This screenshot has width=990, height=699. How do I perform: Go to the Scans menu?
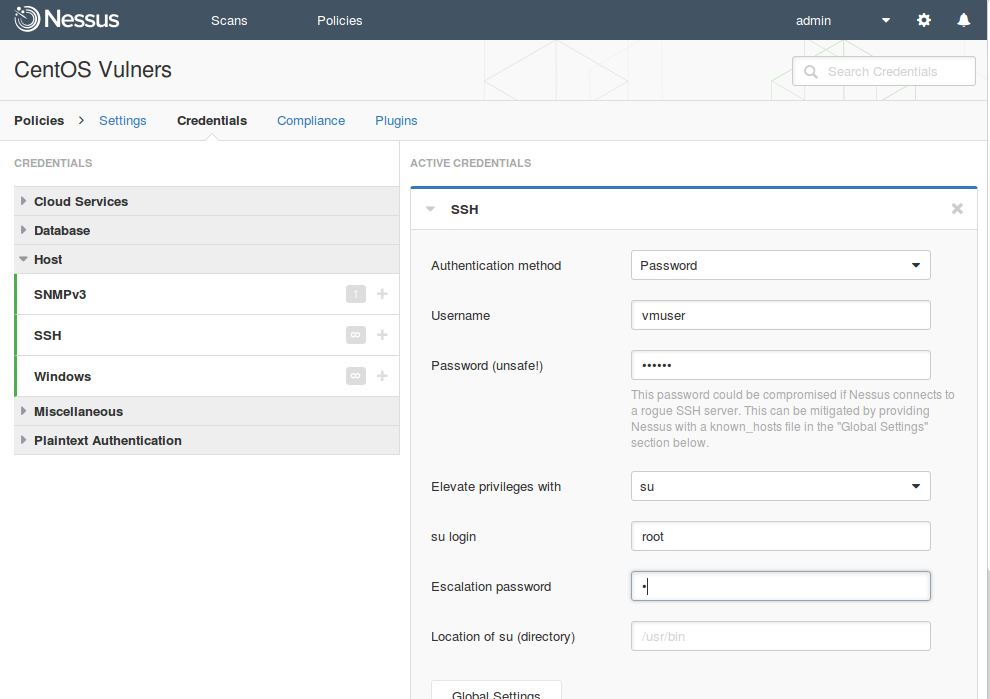[229, 20]
